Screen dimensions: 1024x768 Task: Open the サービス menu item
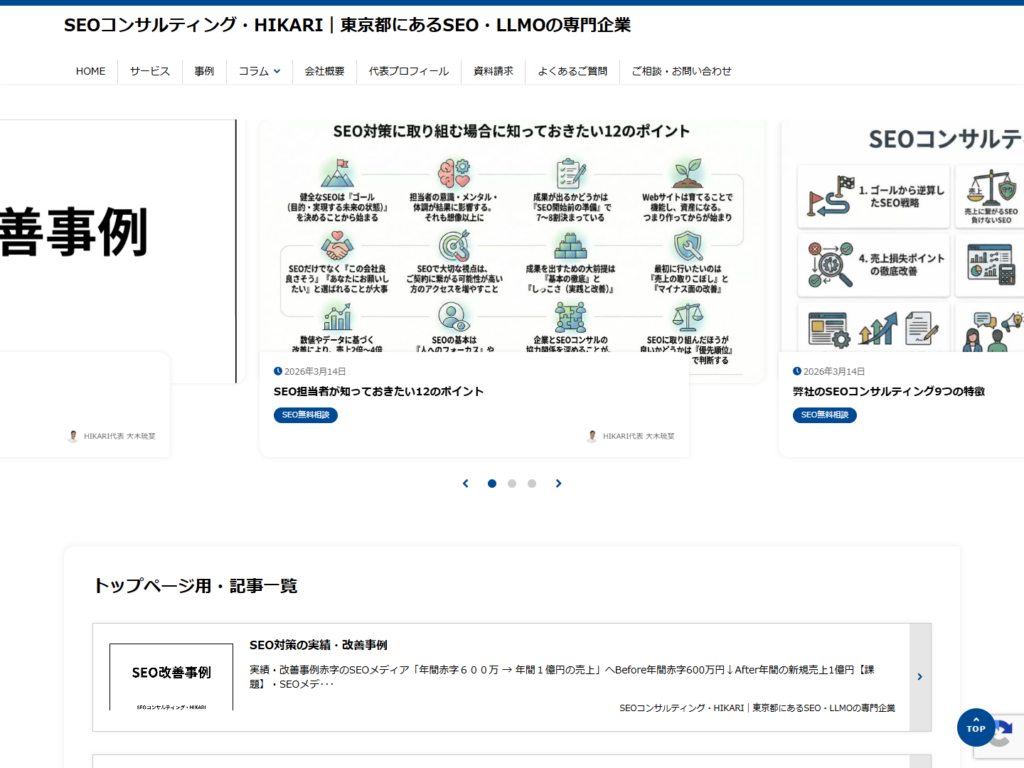point(149,71)
